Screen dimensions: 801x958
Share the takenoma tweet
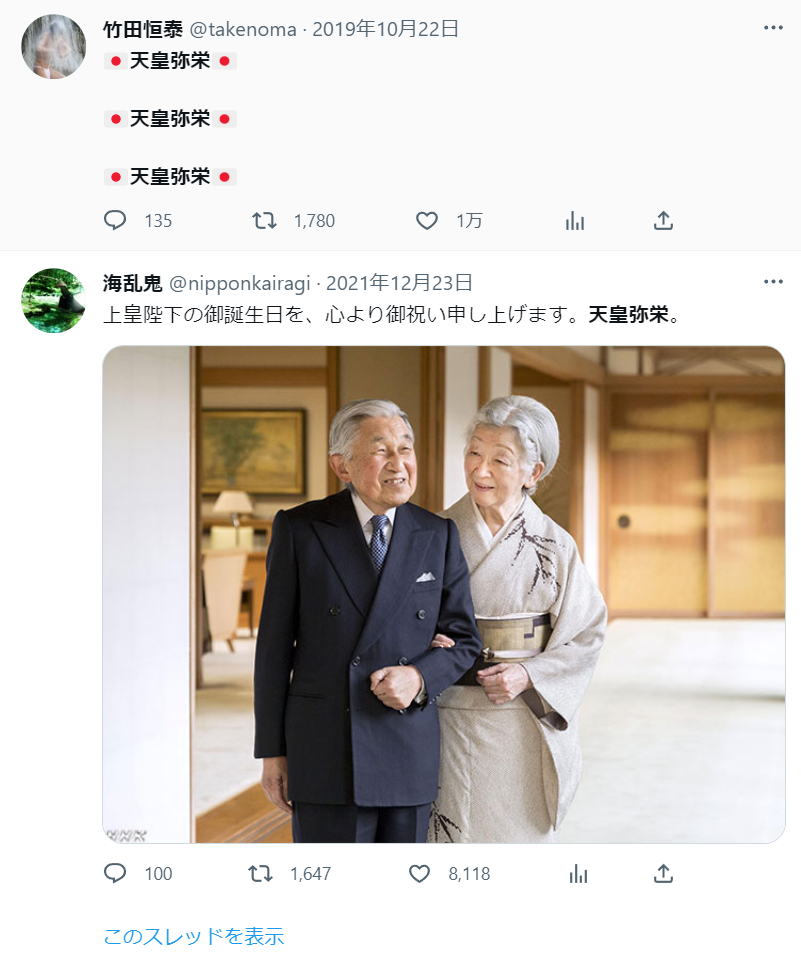663,220
